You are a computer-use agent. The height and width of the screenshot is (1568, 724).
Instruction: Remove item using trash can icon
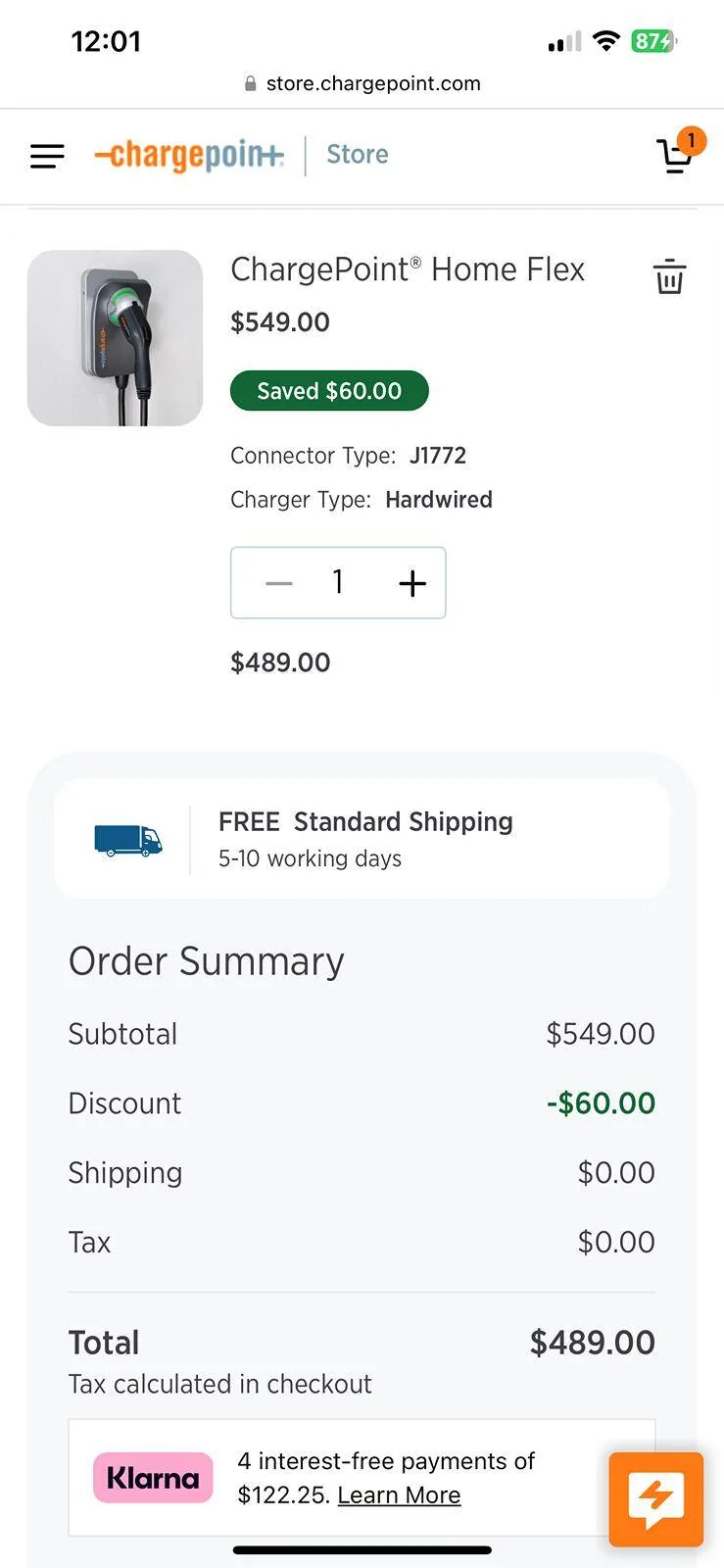[x=669, y=276]
